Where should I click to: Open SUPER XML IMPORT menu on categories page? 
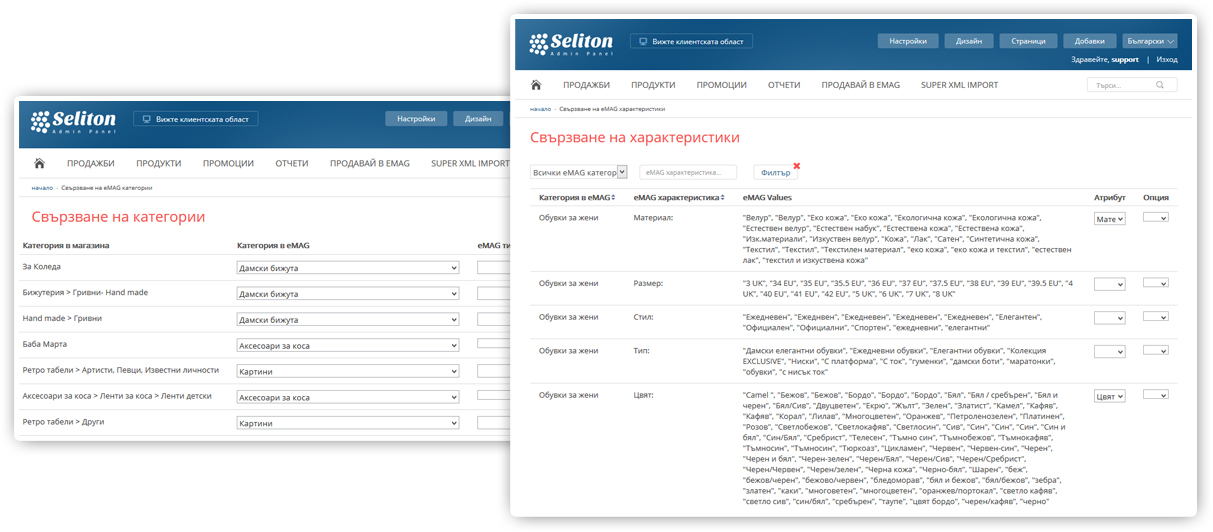pyautogui.click(x=470, y=163)
